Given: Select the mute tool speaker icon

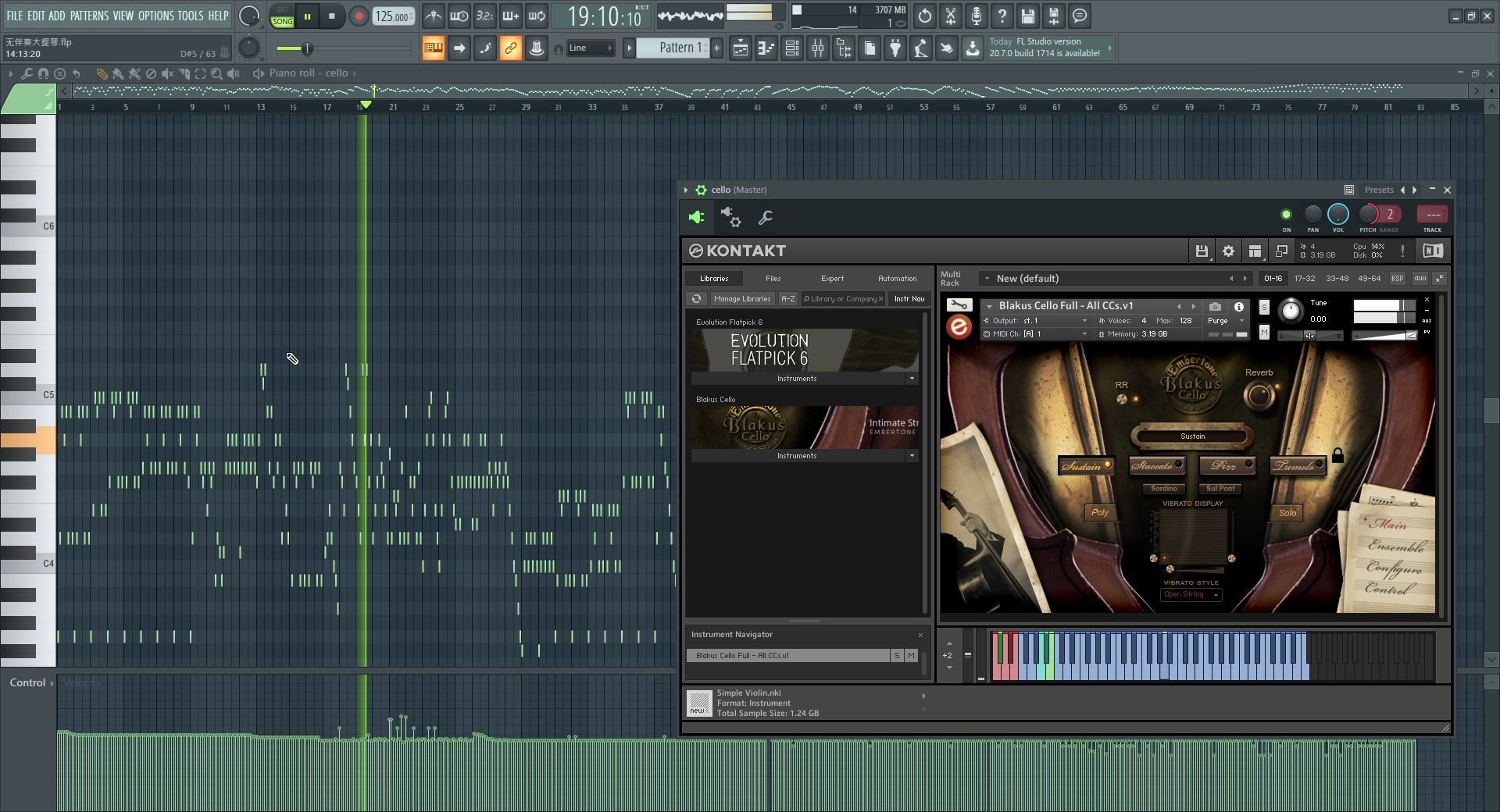Looking at the screenshot, I should (x=167, y=73).
